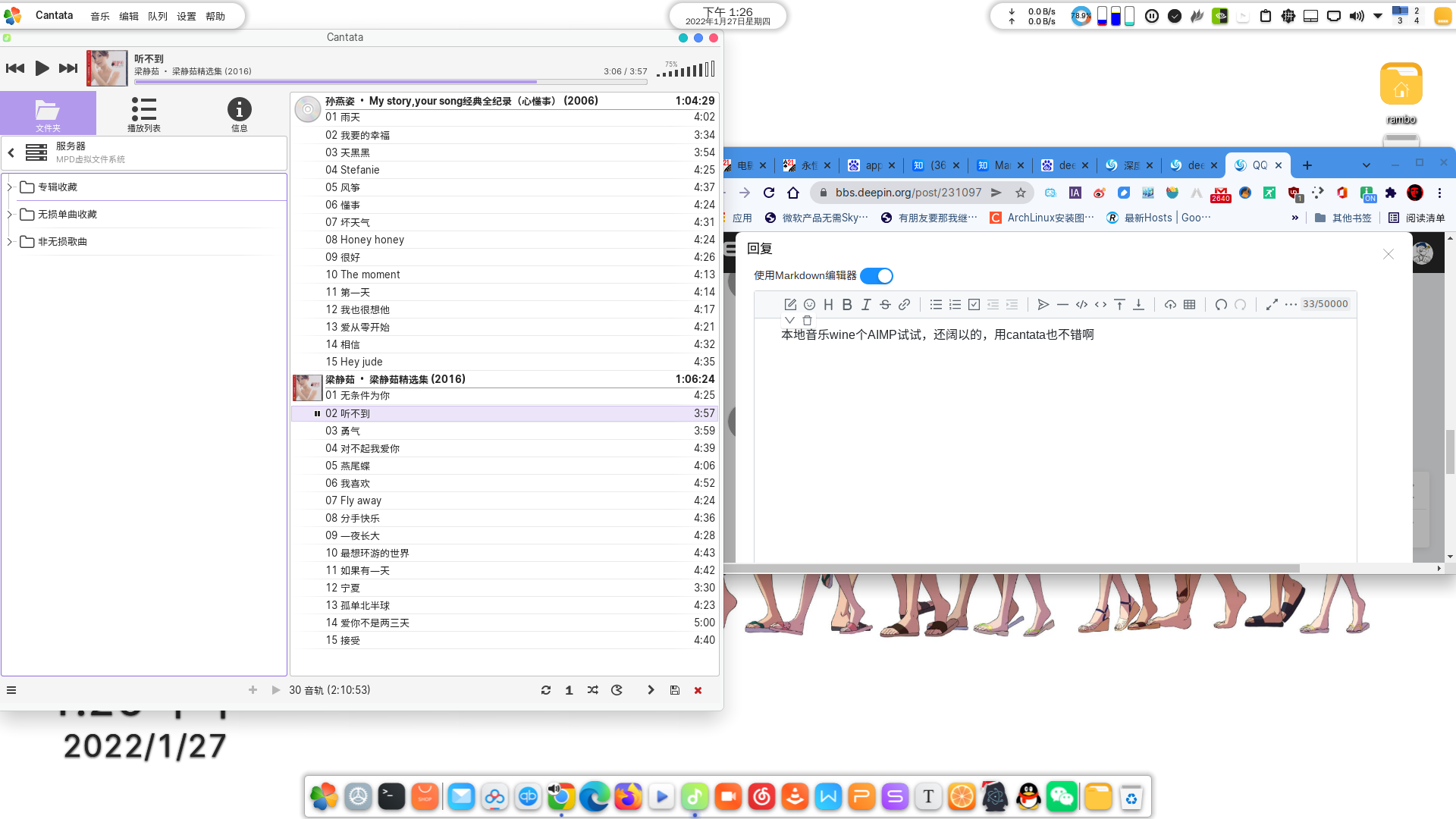This screenshot has width=1456, height=819.
Task: Save the current play queue
Action: [x=674, y=690]
